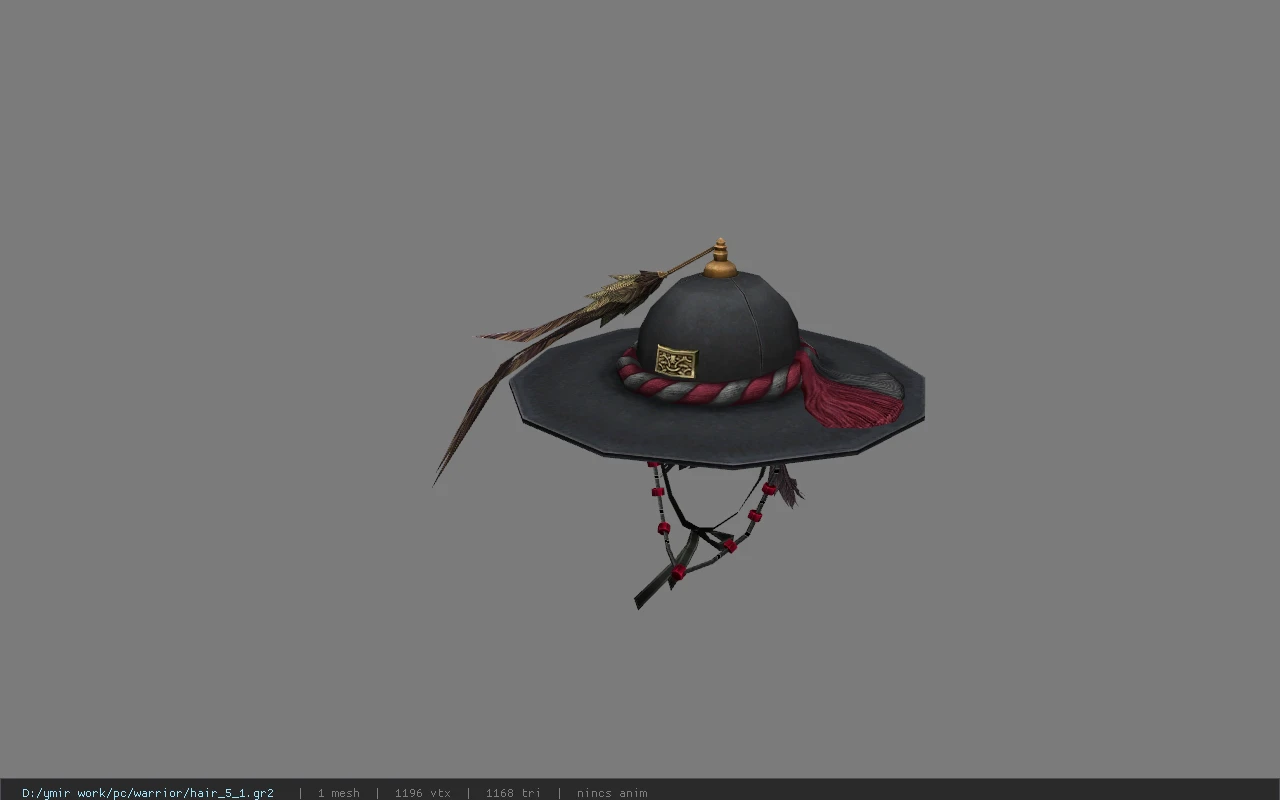Image resolution: width=1280 pixels, height=800 pixels.
Task: Click the file path D:/ymir work/pc/warrior/hair_5_1.gr2
Action: point(148,793)
